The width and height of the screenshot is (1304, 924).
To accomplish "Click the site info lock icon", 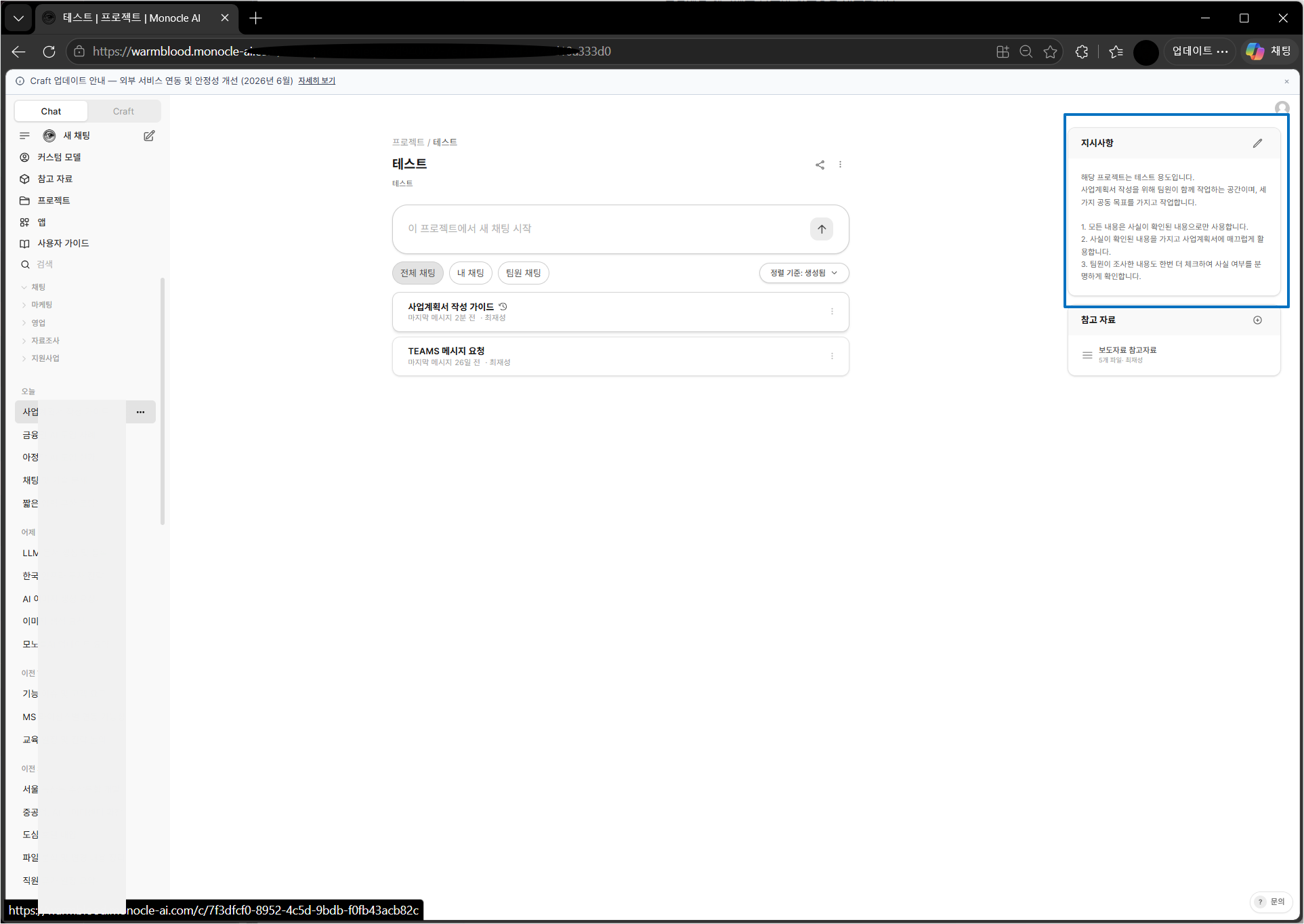I will pos(79,51).
